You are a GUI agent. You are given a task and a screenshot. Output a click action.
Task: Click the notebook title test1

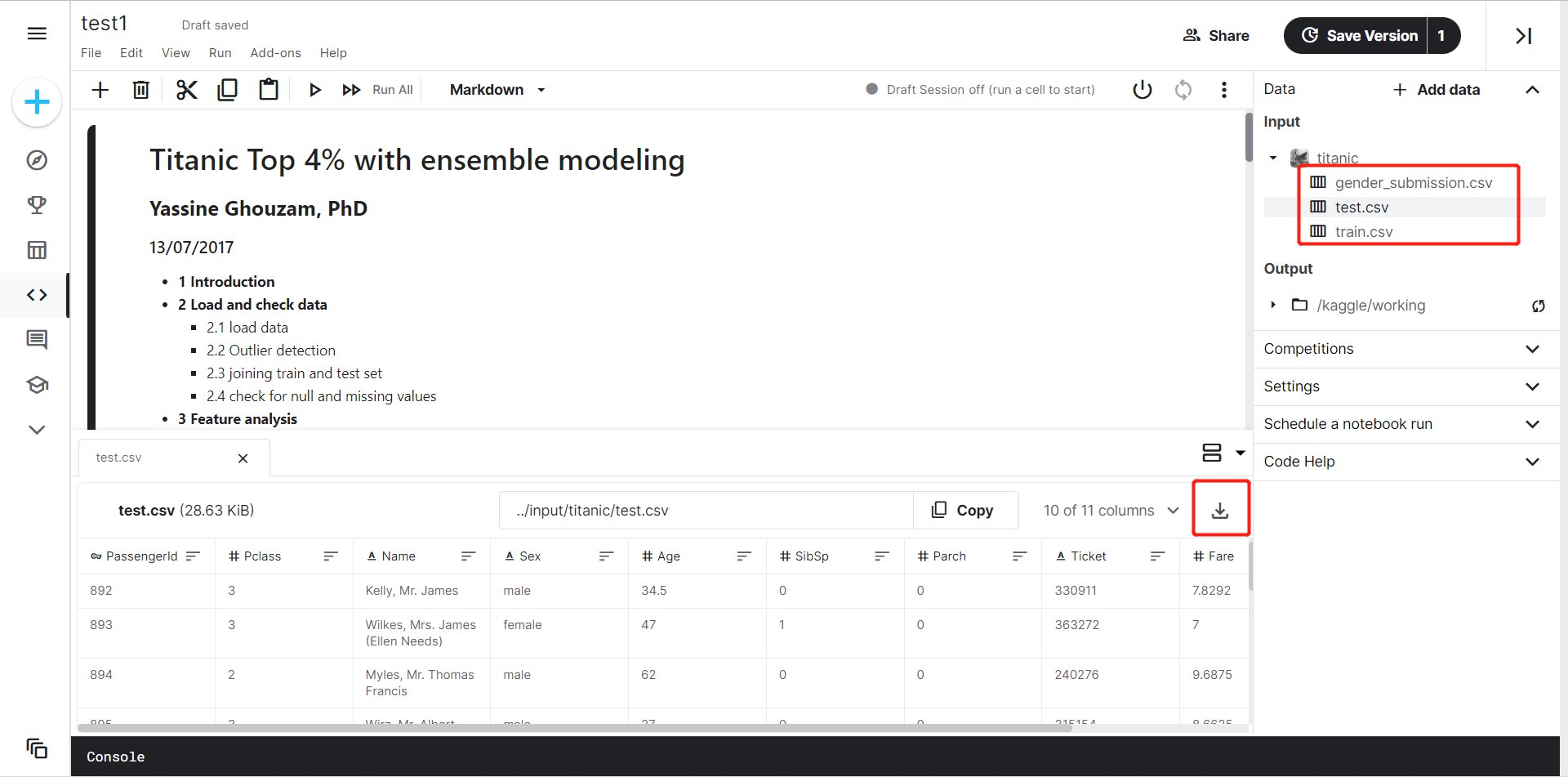point(104,24)
